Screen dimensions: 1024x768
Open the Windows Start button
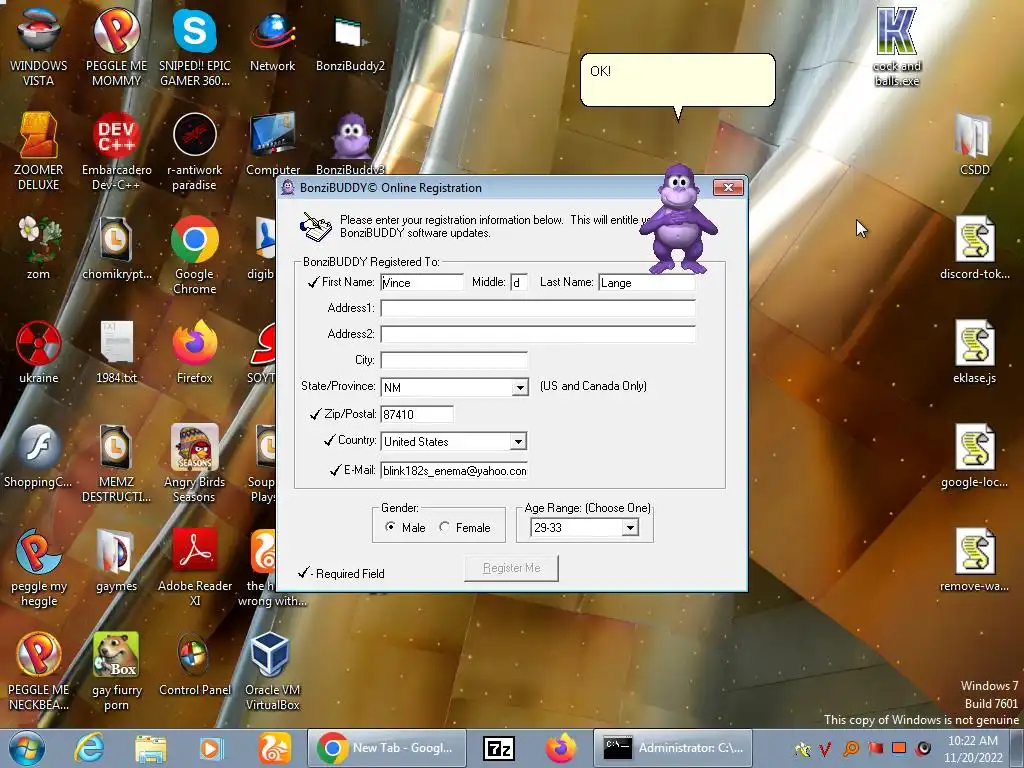26,748
